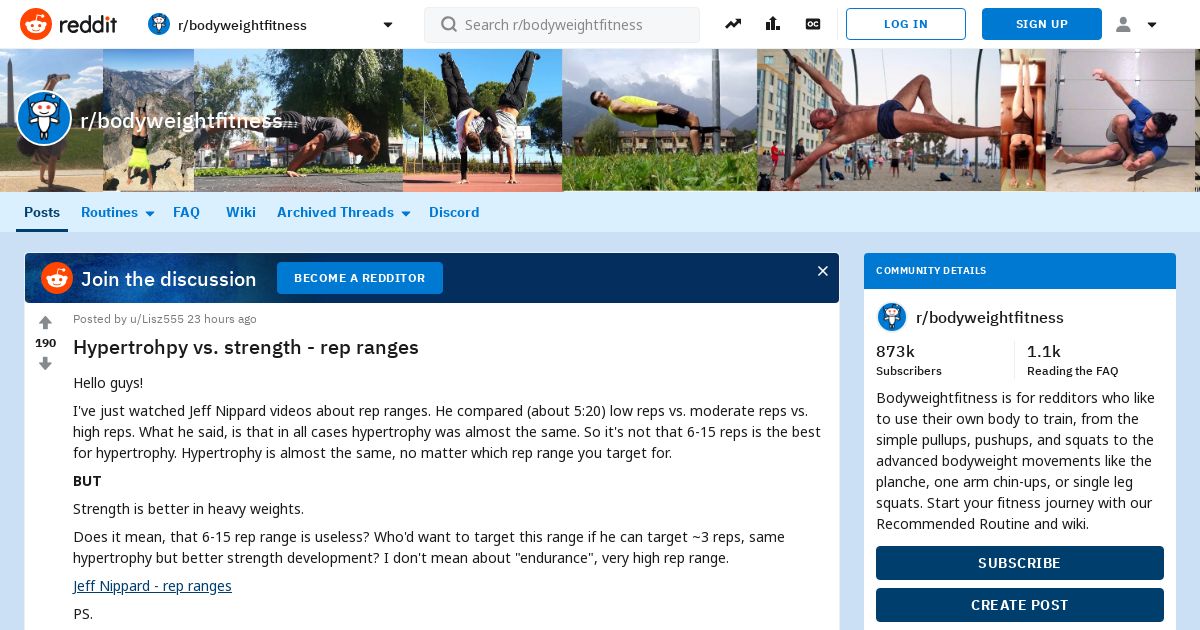Open r/bodyweightfitness banner title link
The image size is (1200, 630).
pyautogui.click(x=181, y=121)
